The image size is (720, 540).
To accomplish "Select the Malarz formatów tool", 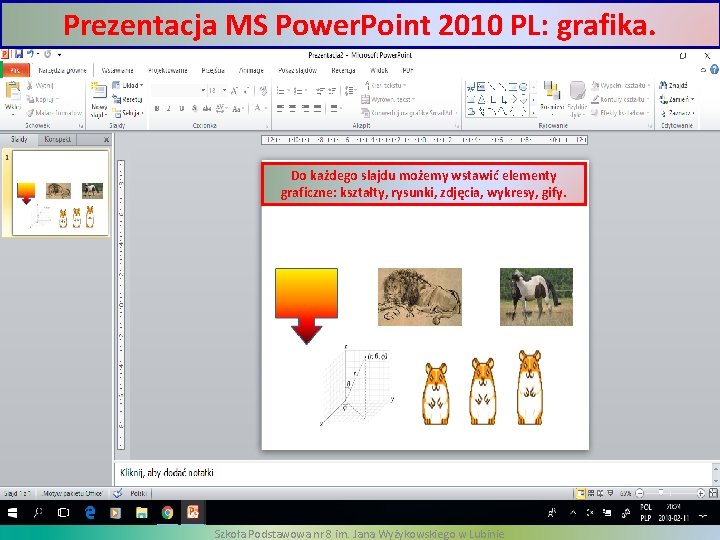I will point(54,112).
